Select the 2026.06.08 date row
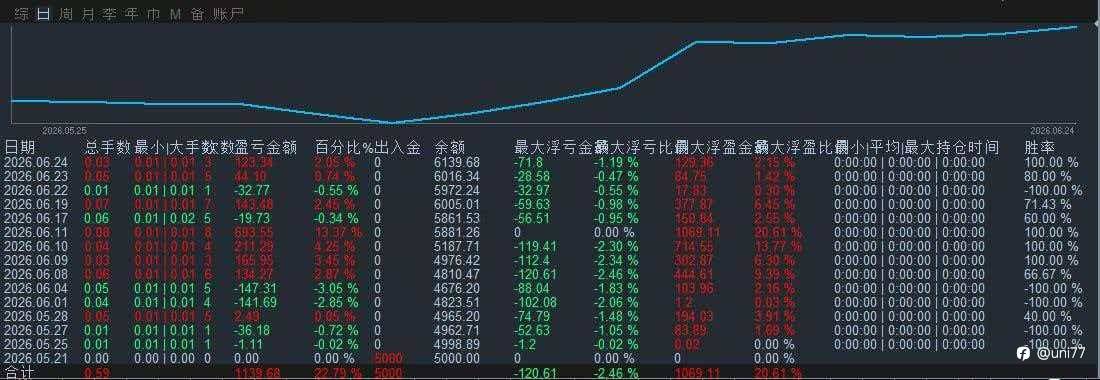This screenshot has height=380, width=1100. pyautogui.click(x=36, y=274)
